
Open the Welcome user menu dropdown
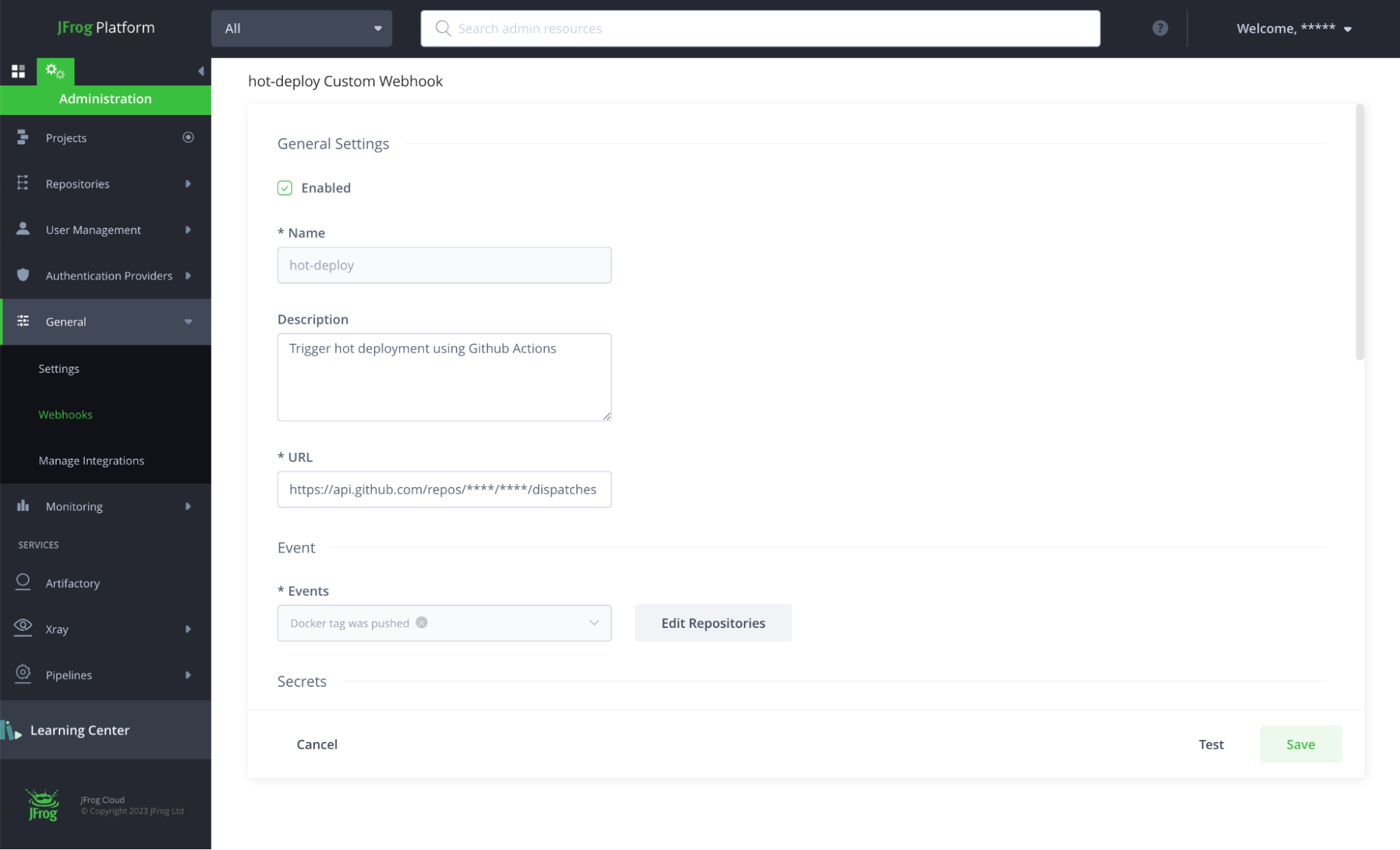(1293, 29)
